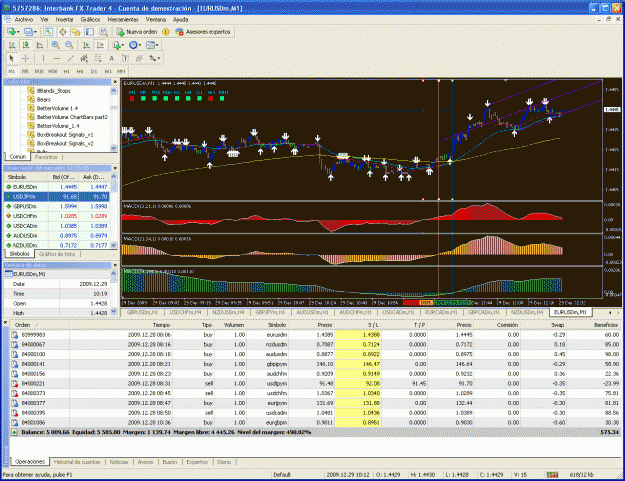Image resolution: width=625 pixels, height=481 pixels.
Task: Open the GBPUSDm,H1 chart tab
Action: [142, 312]
